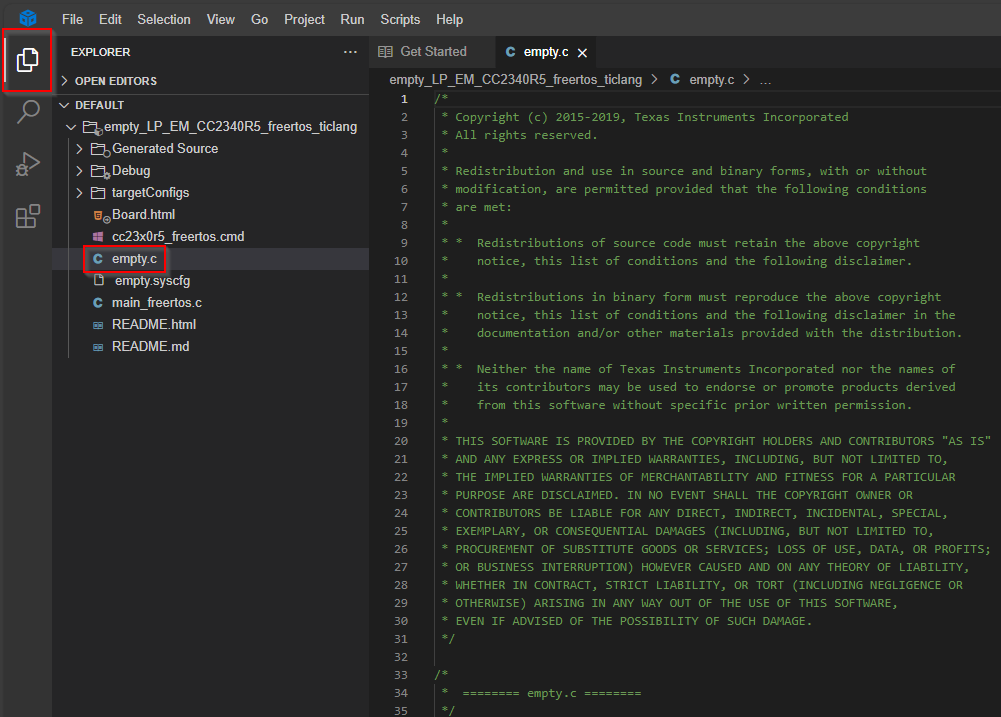Viewport: 1001px width, 717px height.
Task: Switch to the Get Started tab
Action: 432,52
